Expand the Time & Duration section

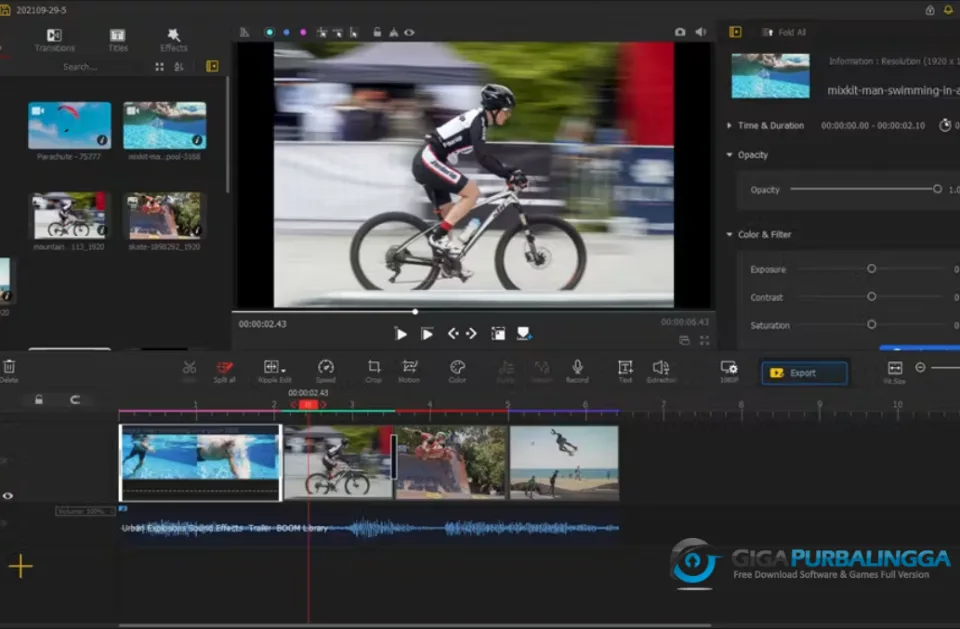pos(729,126)
